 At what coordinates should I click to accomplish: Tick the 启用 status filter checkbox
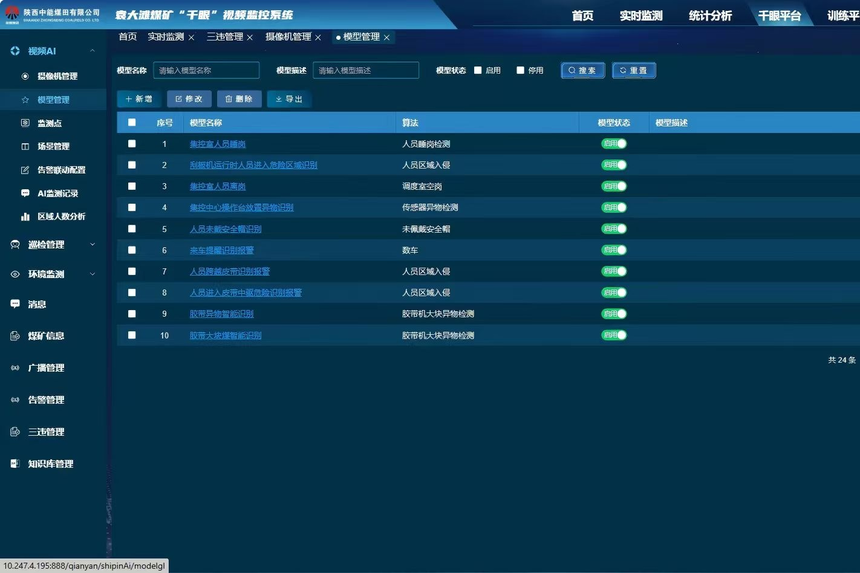[x=478, y=70]
